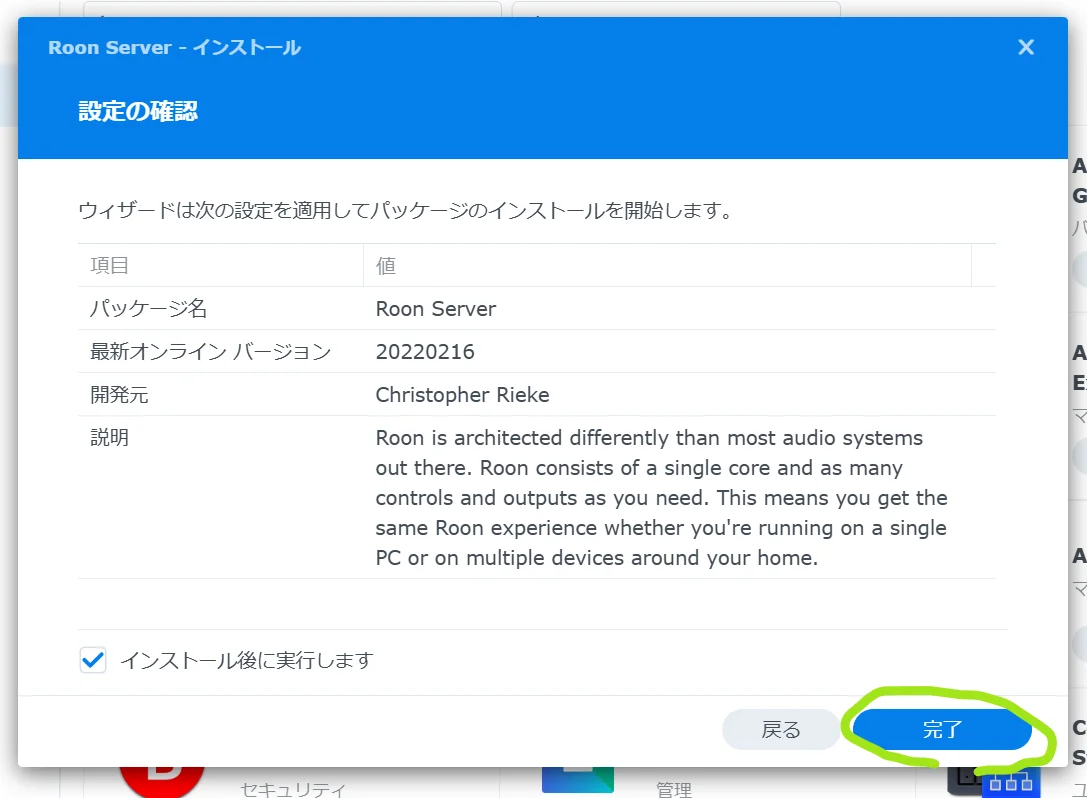The image size is (1087, 798).
Task: Click the version value 20220216
Action: pos(425,352)
